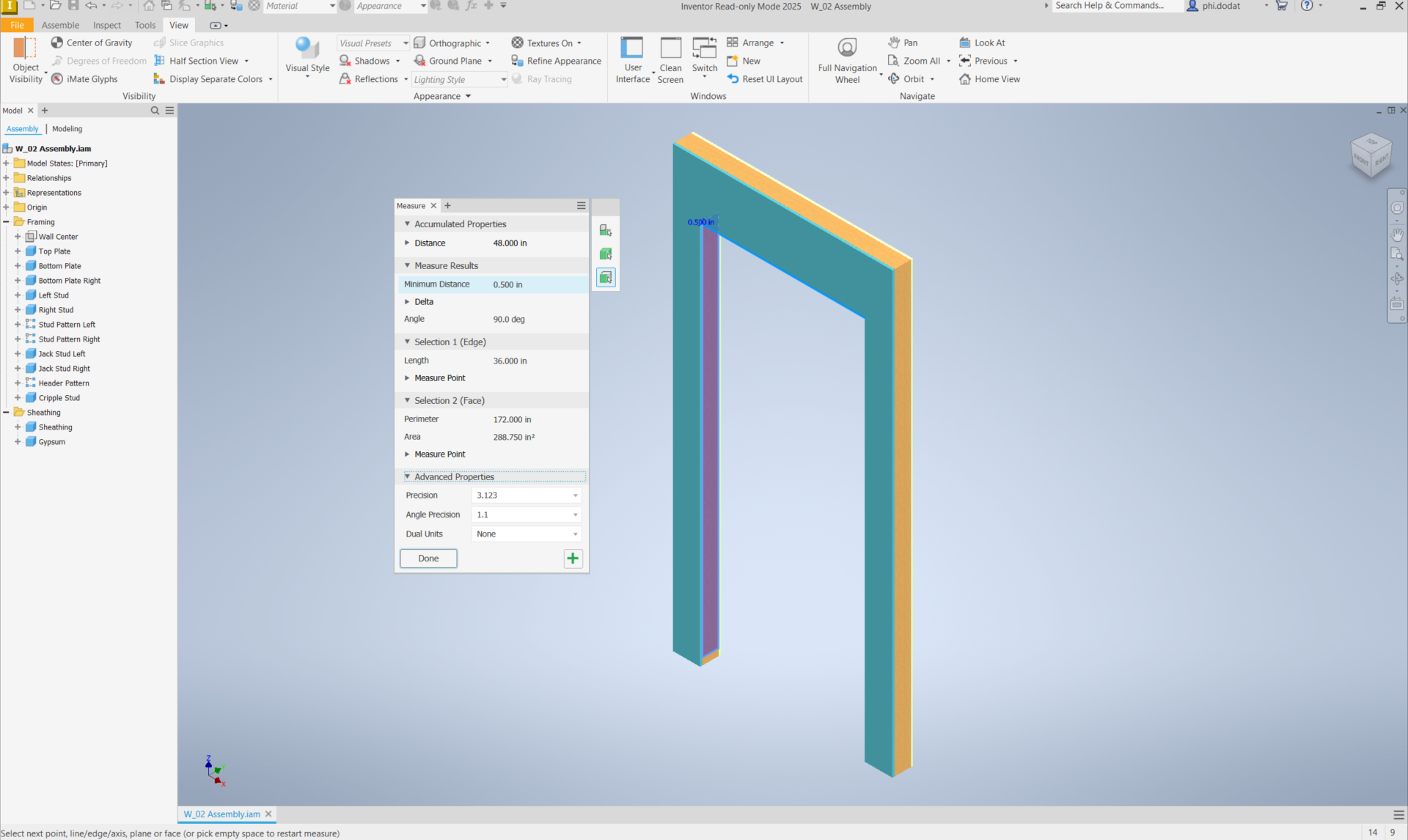Toggle Textures On setting
Screen dimensions: 1408x840
coord(542,43)
